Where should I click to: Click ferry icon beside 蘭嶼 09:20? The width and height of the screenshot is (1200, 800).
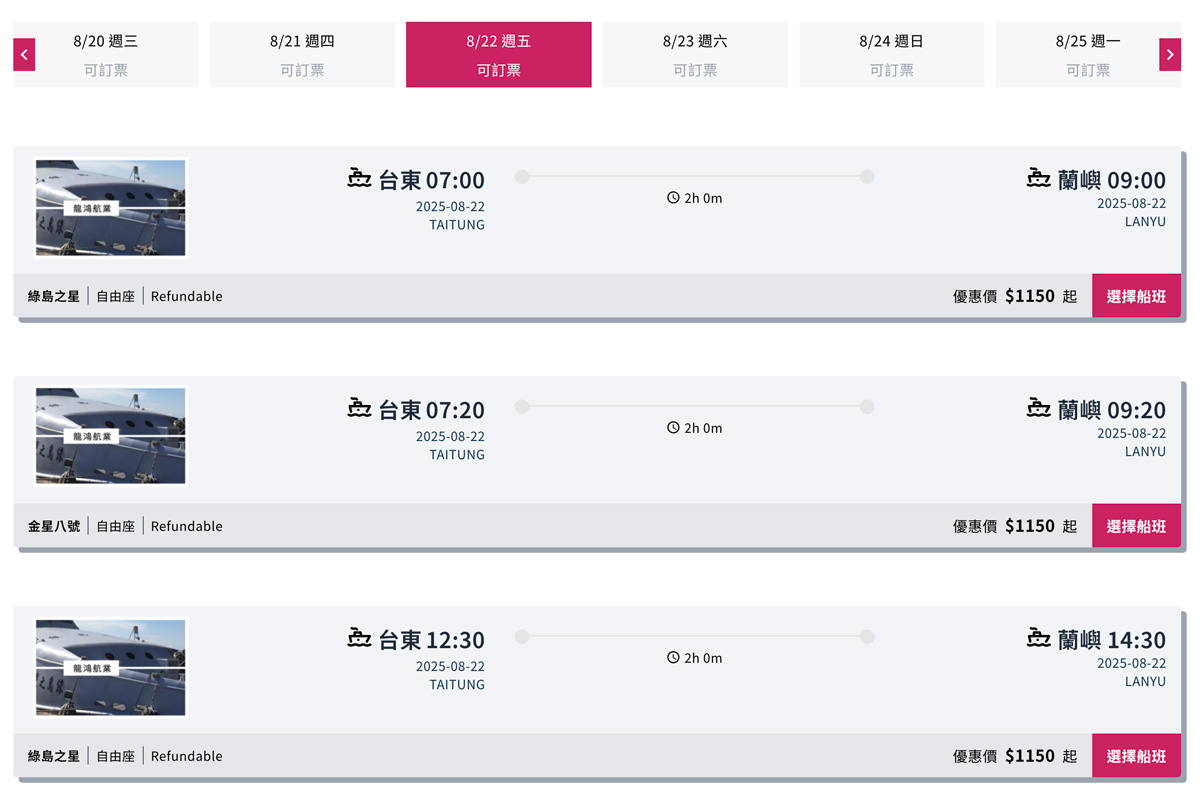coord(1039,407)
